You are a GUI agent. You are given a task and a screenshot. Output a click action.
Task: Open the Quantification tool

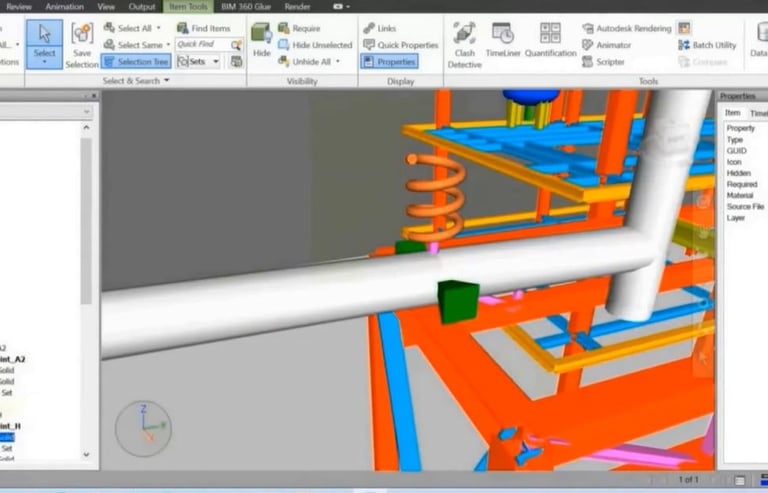click(x=551, y=40)
